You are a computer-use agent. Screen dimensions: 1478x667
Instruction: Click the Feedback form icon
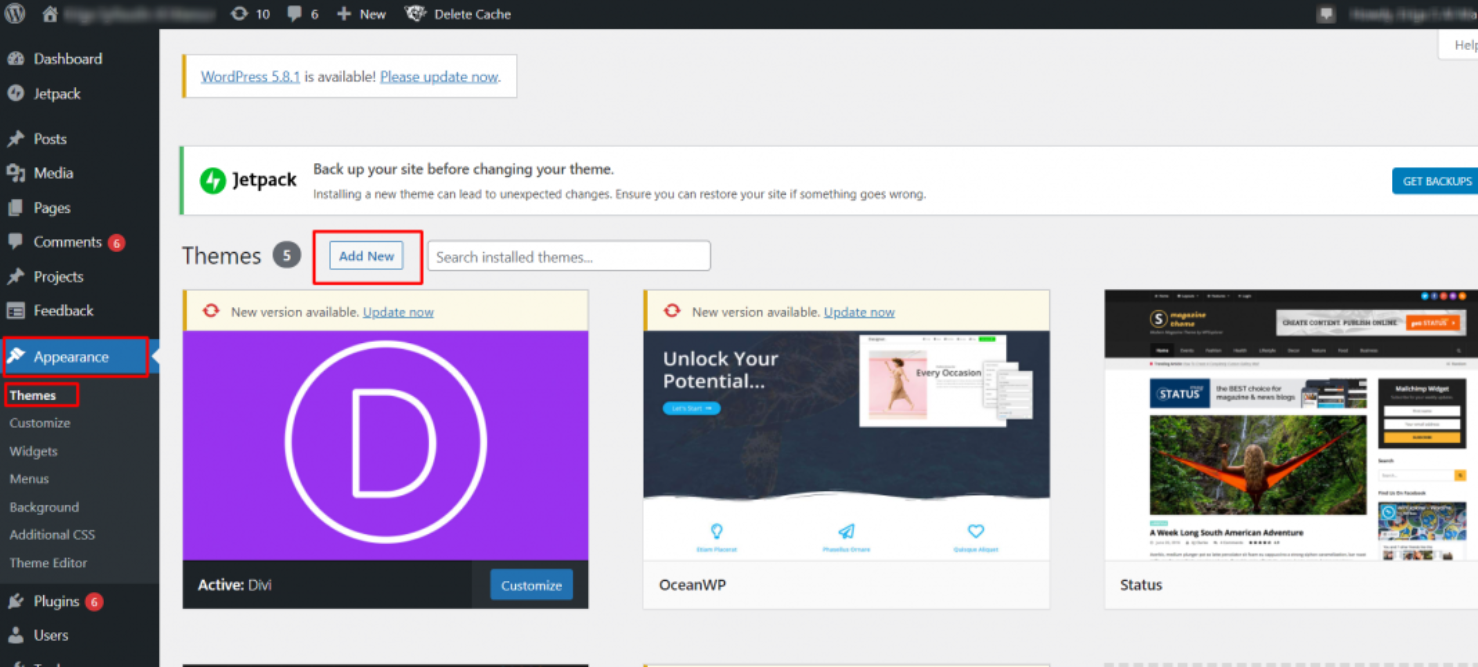pyautogui.click(x=16, y=311)
